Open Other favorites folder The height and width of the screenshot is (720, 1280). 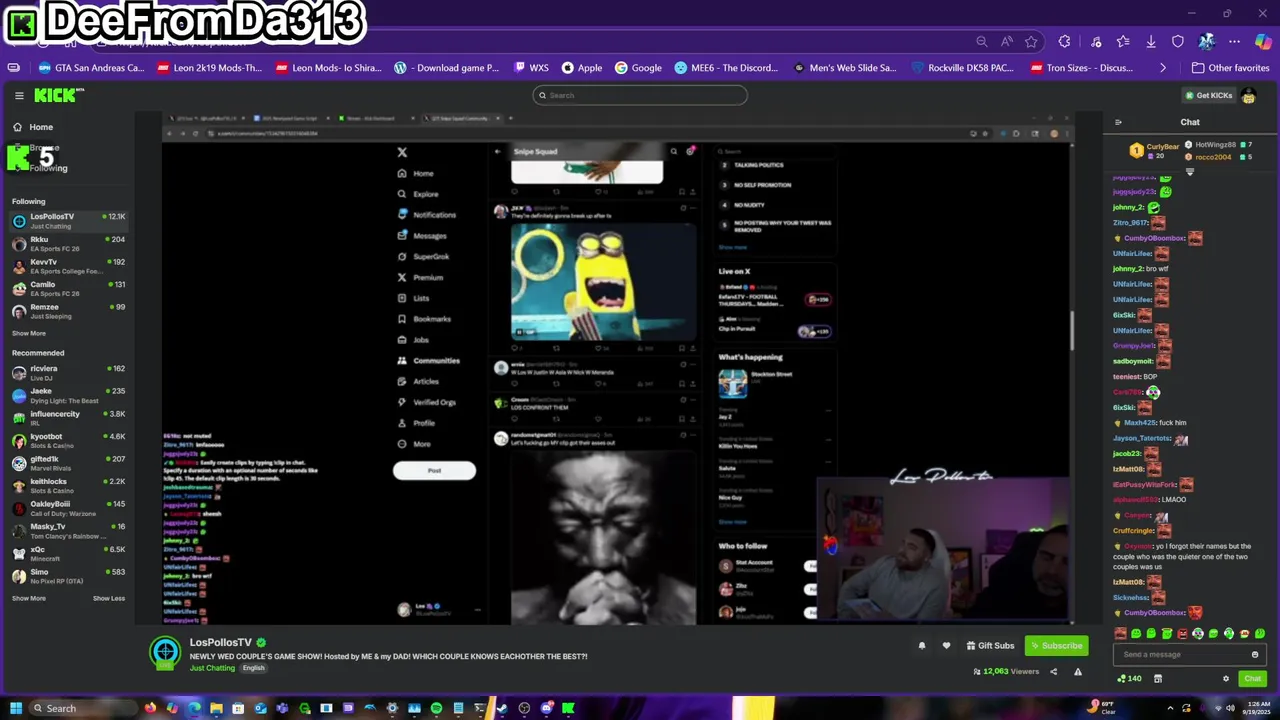(1231, 68)
